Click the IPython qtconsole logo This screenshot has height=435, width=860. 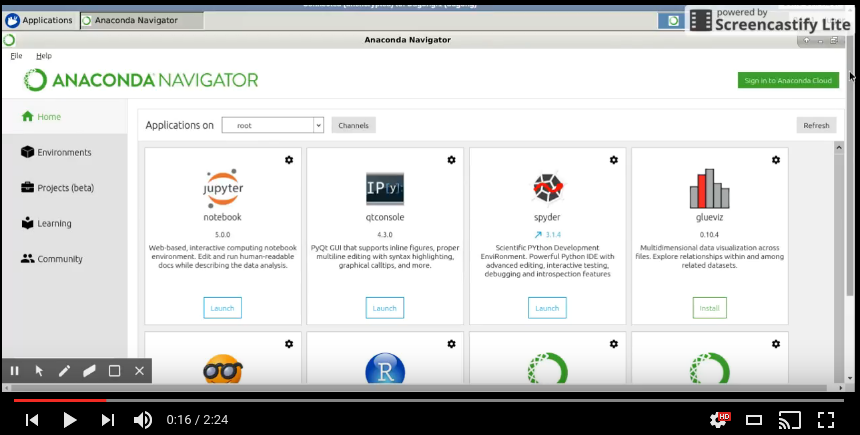385,189
